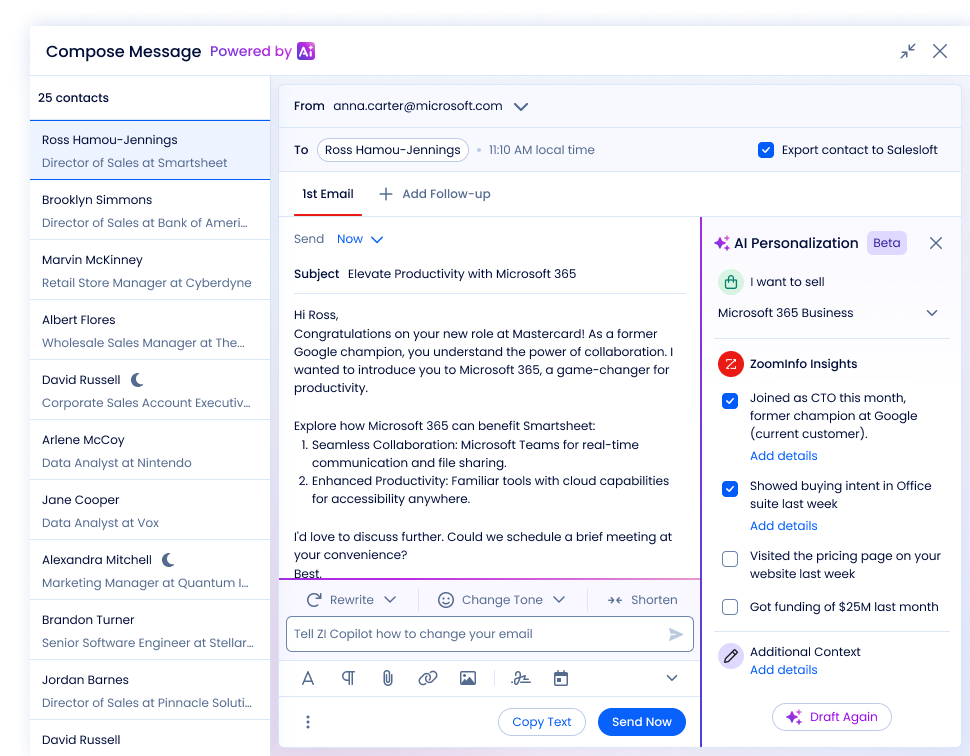Add details to the Joined as CTO insight

click(x=783, y=456)
